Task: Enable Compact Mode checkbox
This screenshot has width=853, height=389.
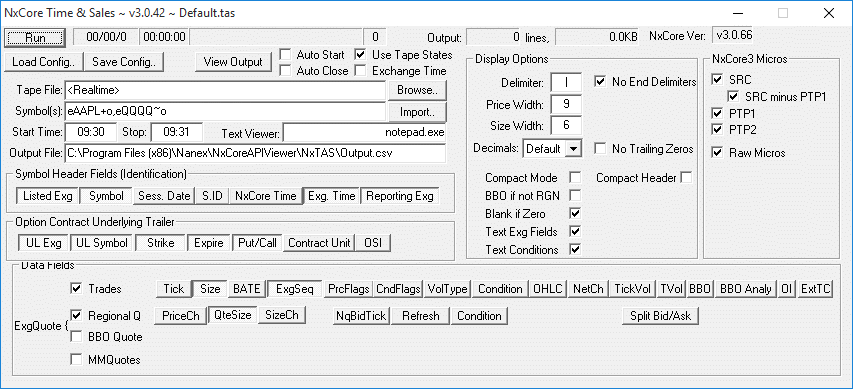Action: pos(575,177)
